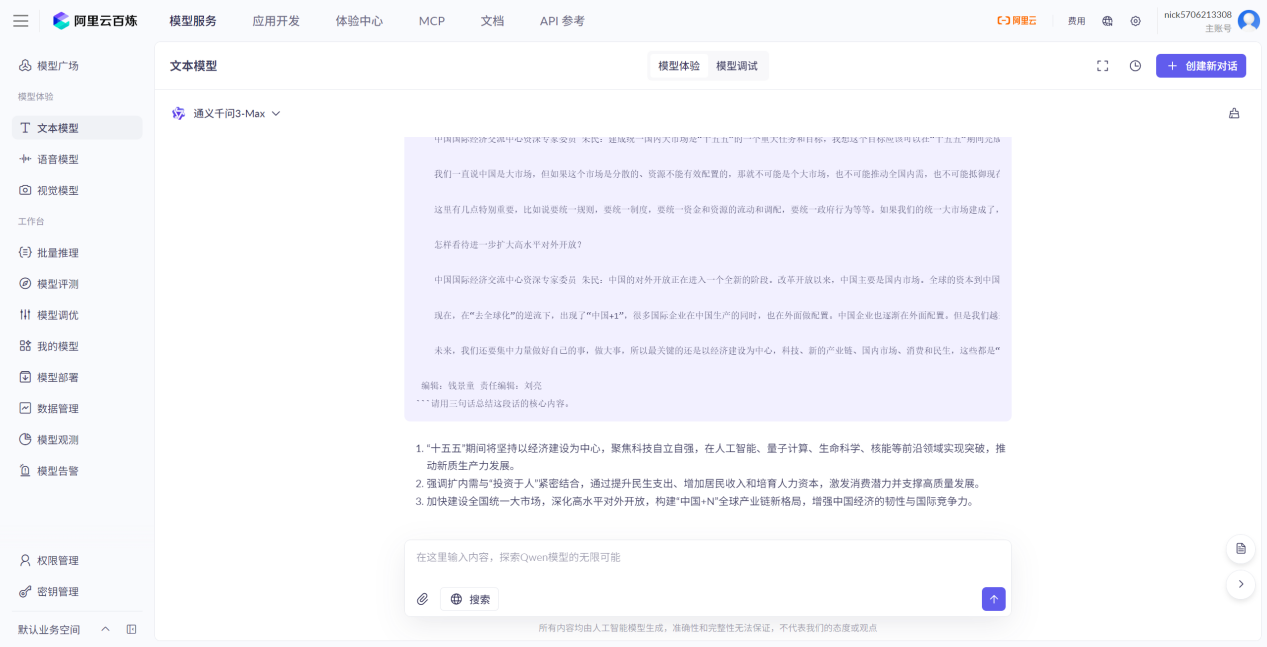Viewport: 1267px width, 647px height.
Task: Open the 模型观测 icon
Action: [25, 439]
